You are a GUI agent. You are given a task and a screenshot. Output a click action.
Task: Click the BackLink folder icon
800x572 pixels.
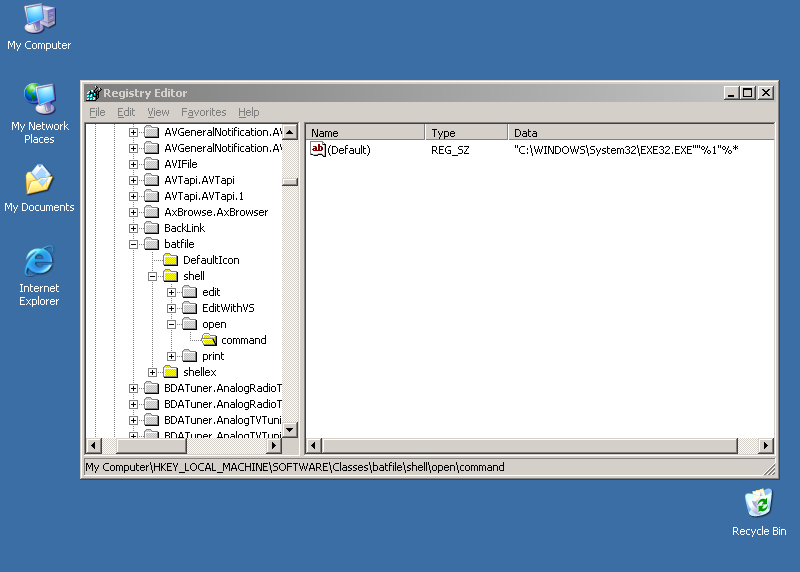(152, 228)
